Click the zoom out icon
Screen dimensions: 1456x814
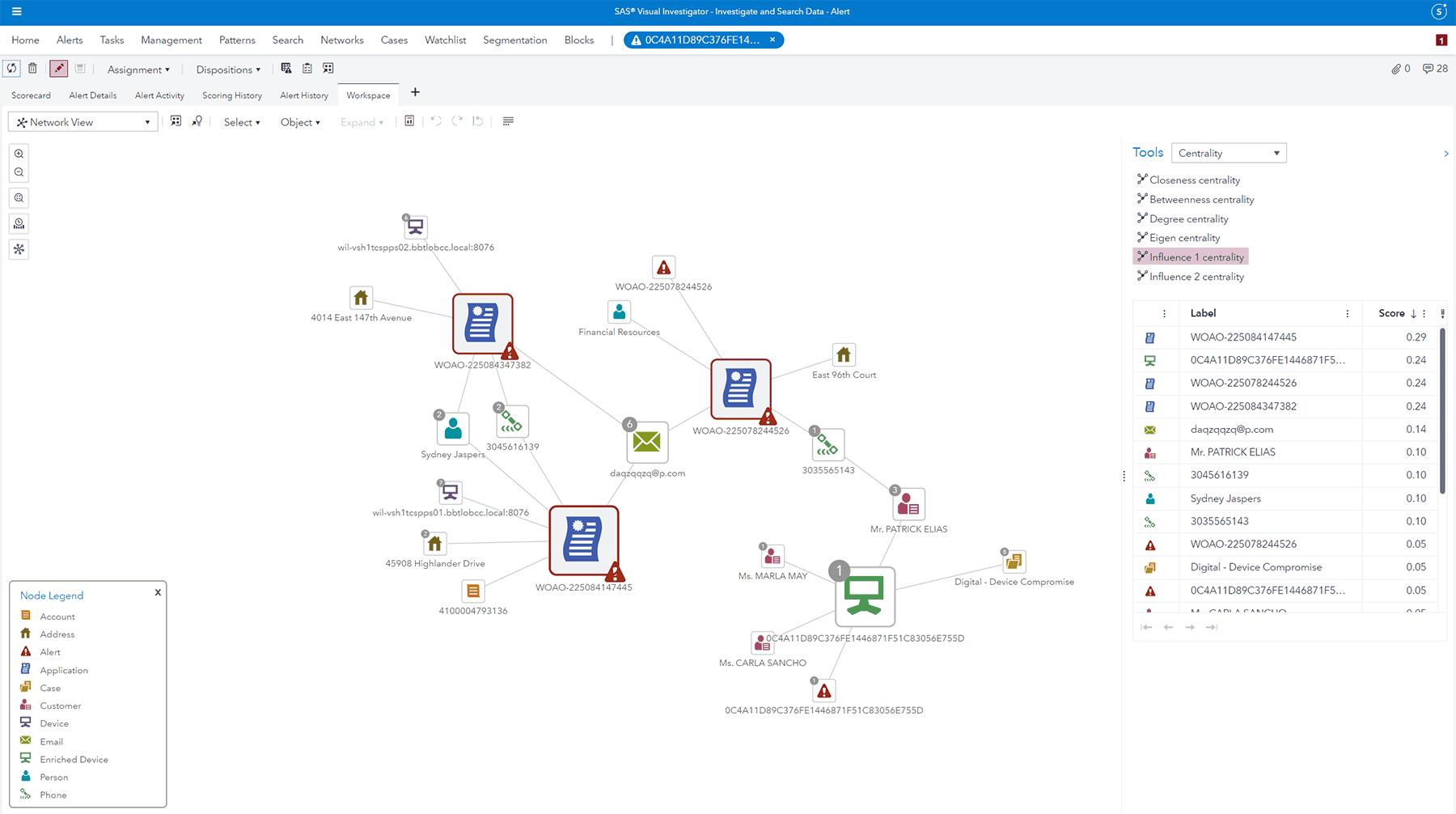(19, 172)
